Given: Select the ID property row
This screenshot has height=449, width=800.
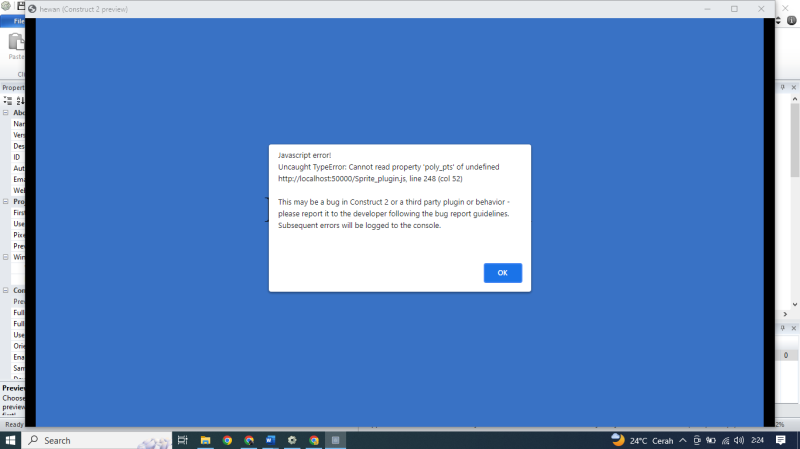Looking at the screenshot, I should 18,157.
